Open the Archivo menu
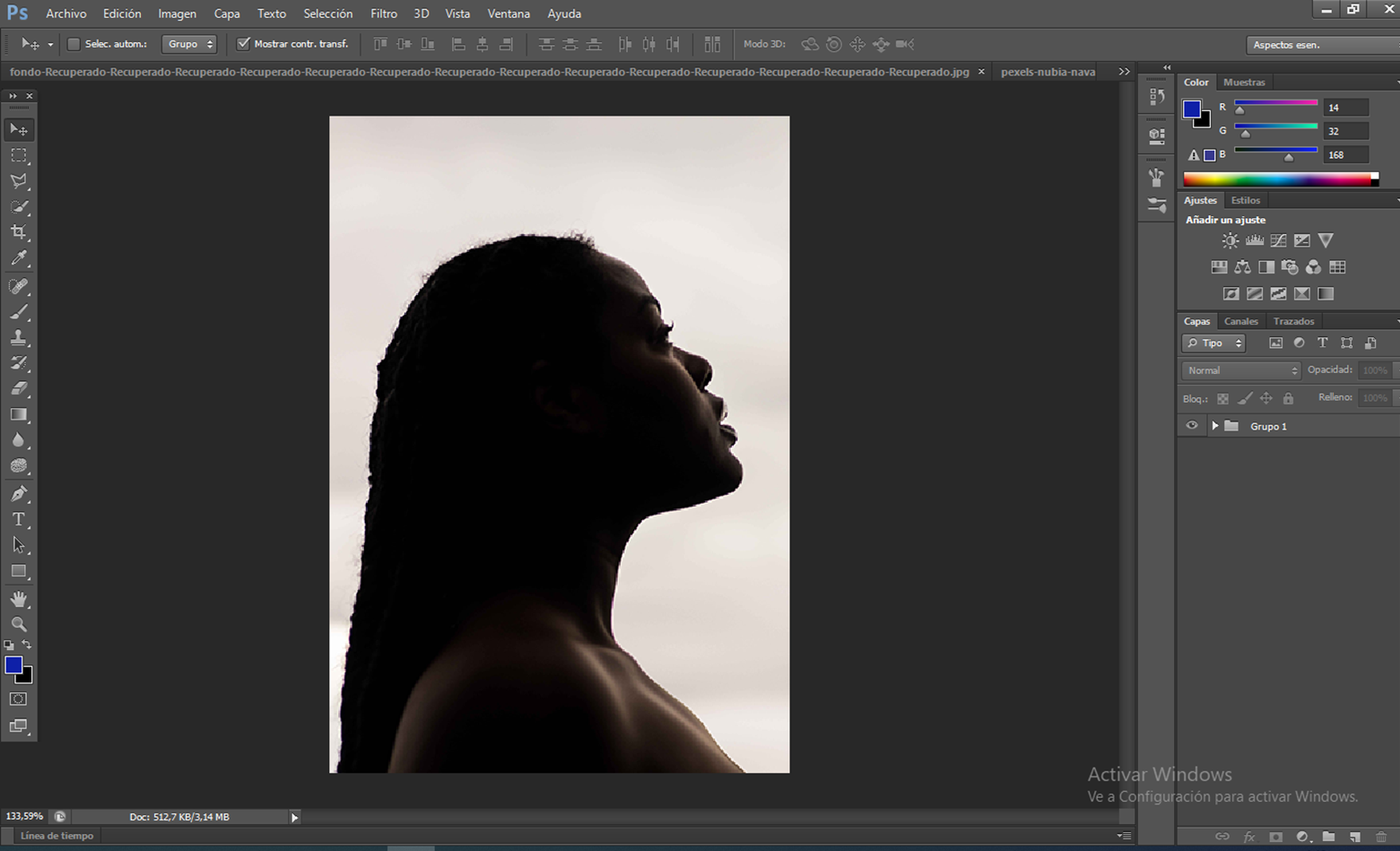This screenshot has width=1400, height=851. click(66, 13)
